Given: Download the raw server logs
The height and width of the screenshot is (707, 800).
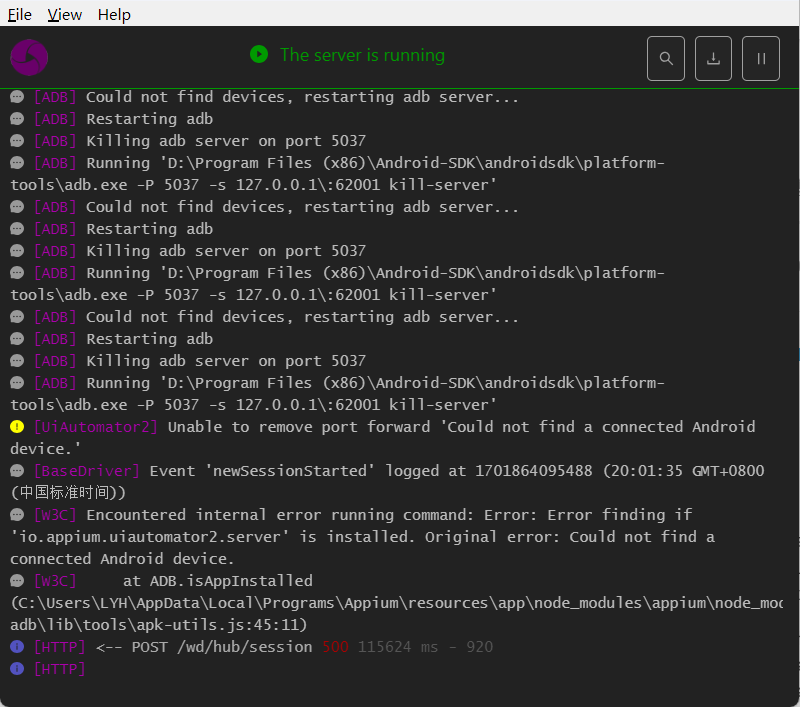Looking at the screenshot, I should pos(713,59).
